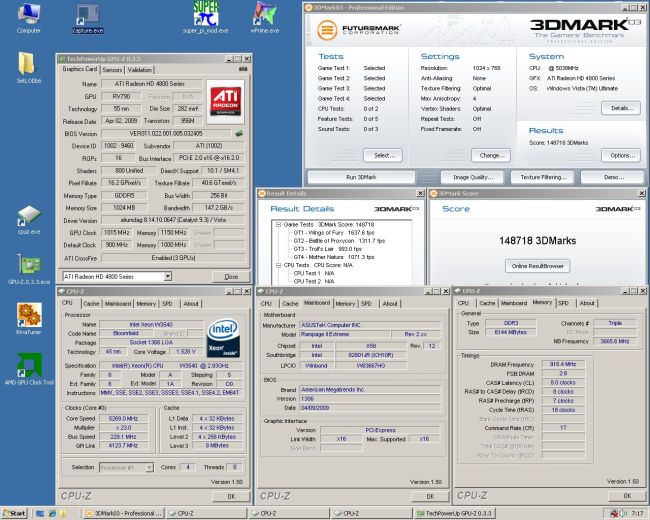The width and height of the screenshot is (650, 520).
Task: Click the Texture Filtering button
Action: click(x=542, y=177)
